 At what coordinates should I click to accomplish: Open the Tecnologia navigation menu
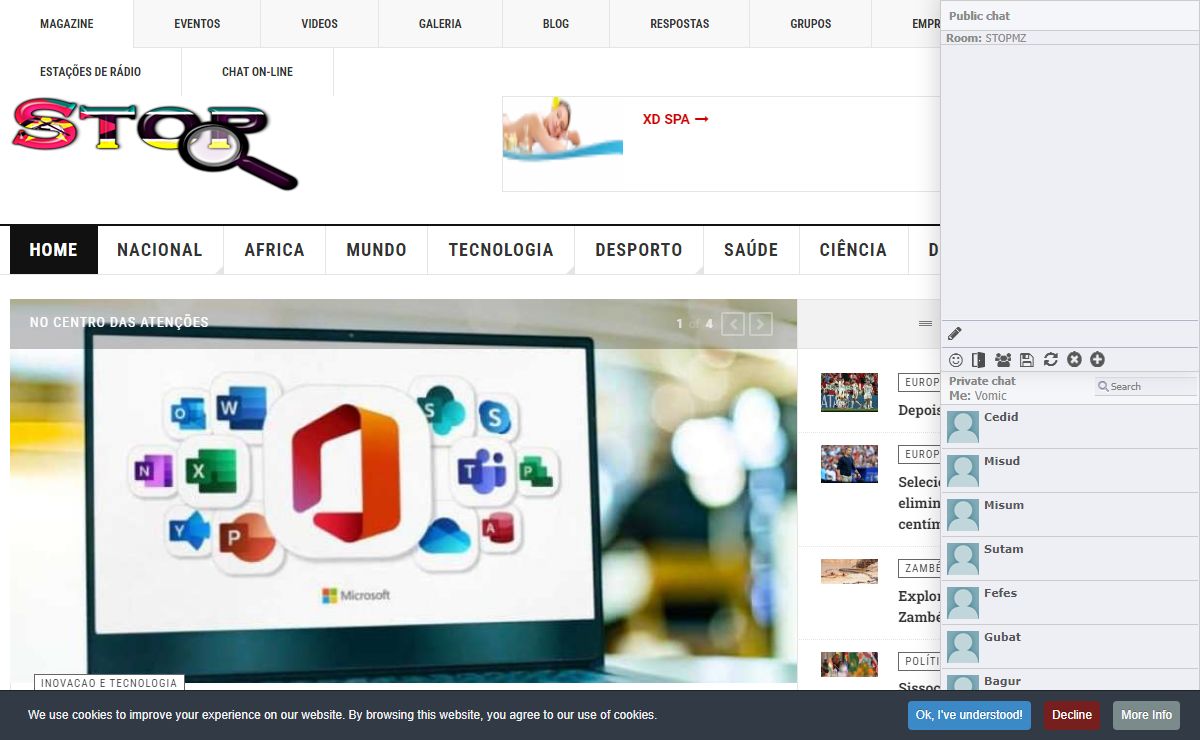(x=500, y=250)
